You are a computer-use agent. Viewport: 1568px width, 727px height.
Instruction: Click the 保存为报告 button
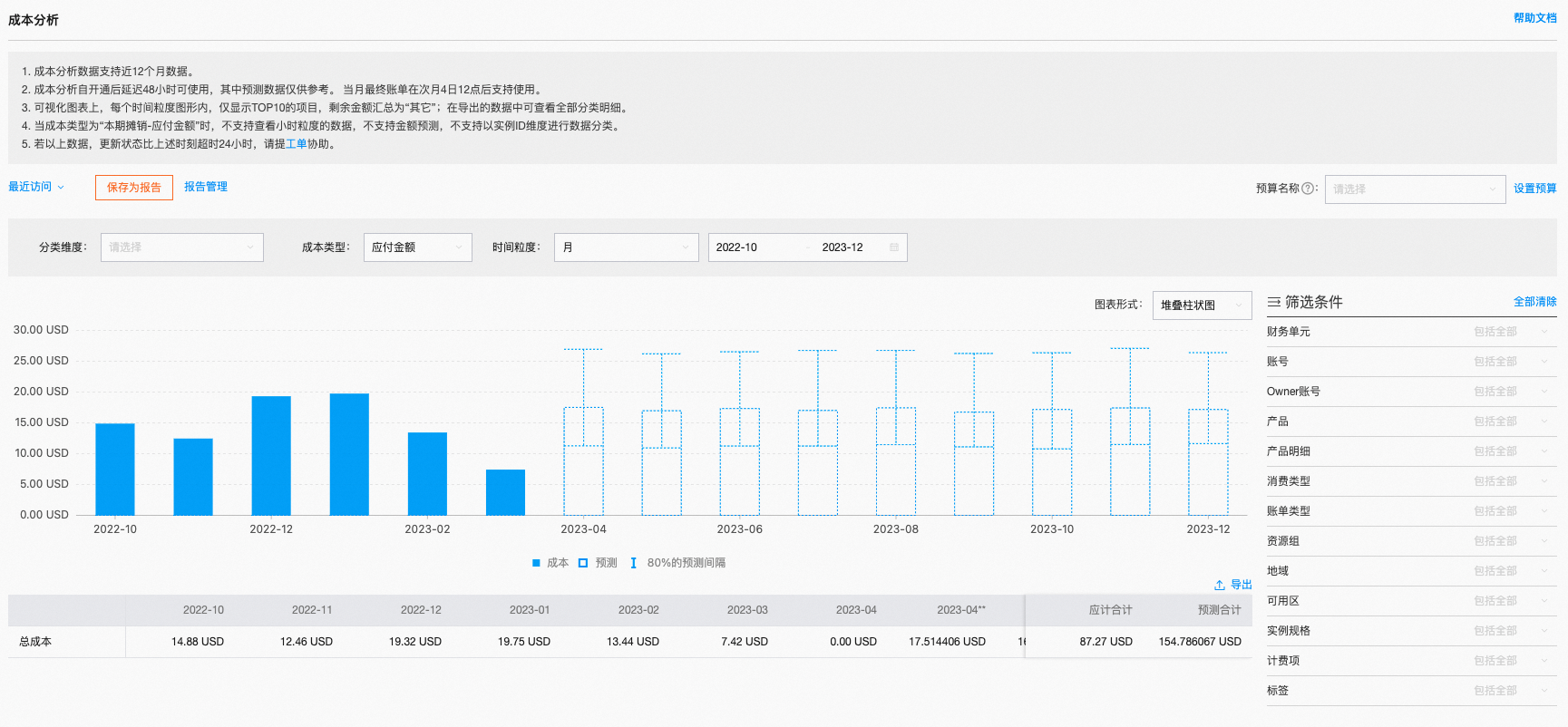(x=134, y=188)
